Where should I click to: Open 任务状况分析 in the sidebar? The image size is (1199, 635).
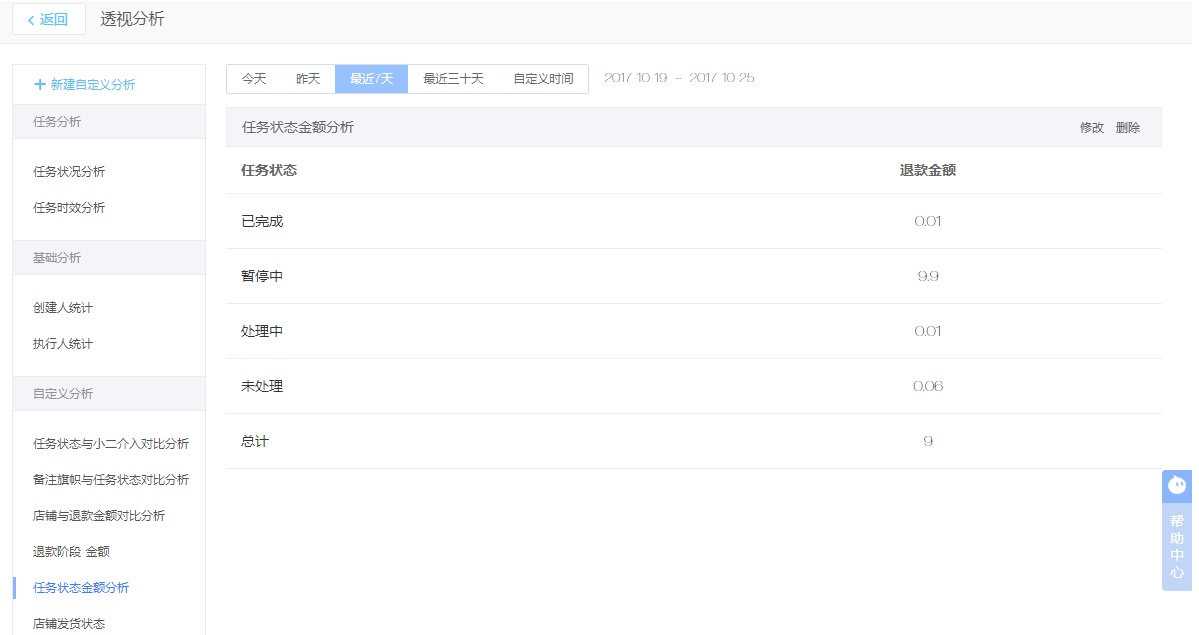point(69,172)
